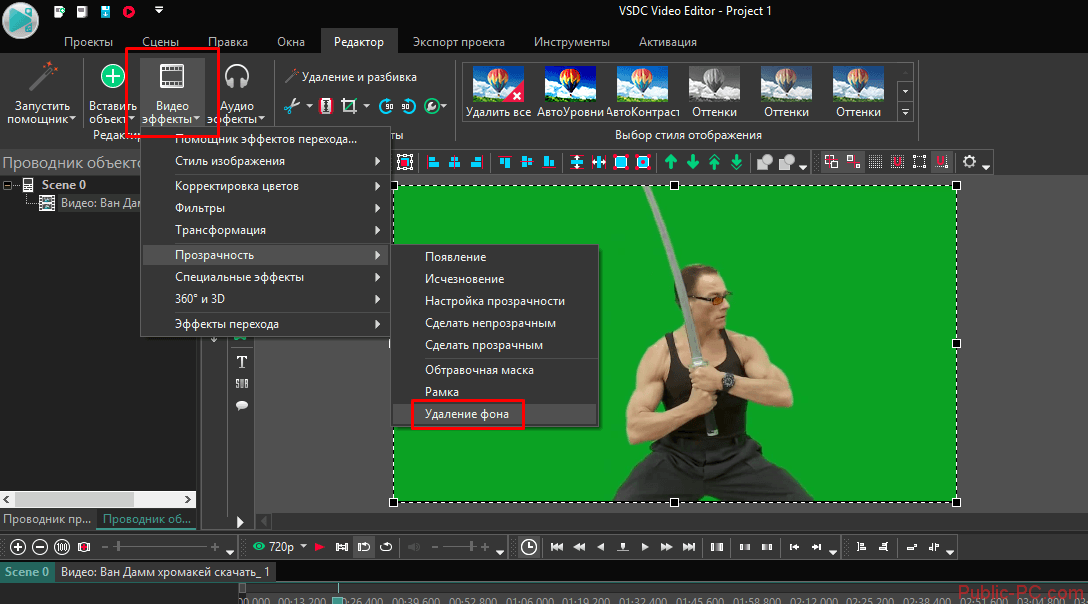Click the select all objects icon
Image resolution: width=1088 pixels, height=604 pixels.
(x=405, y=162)
